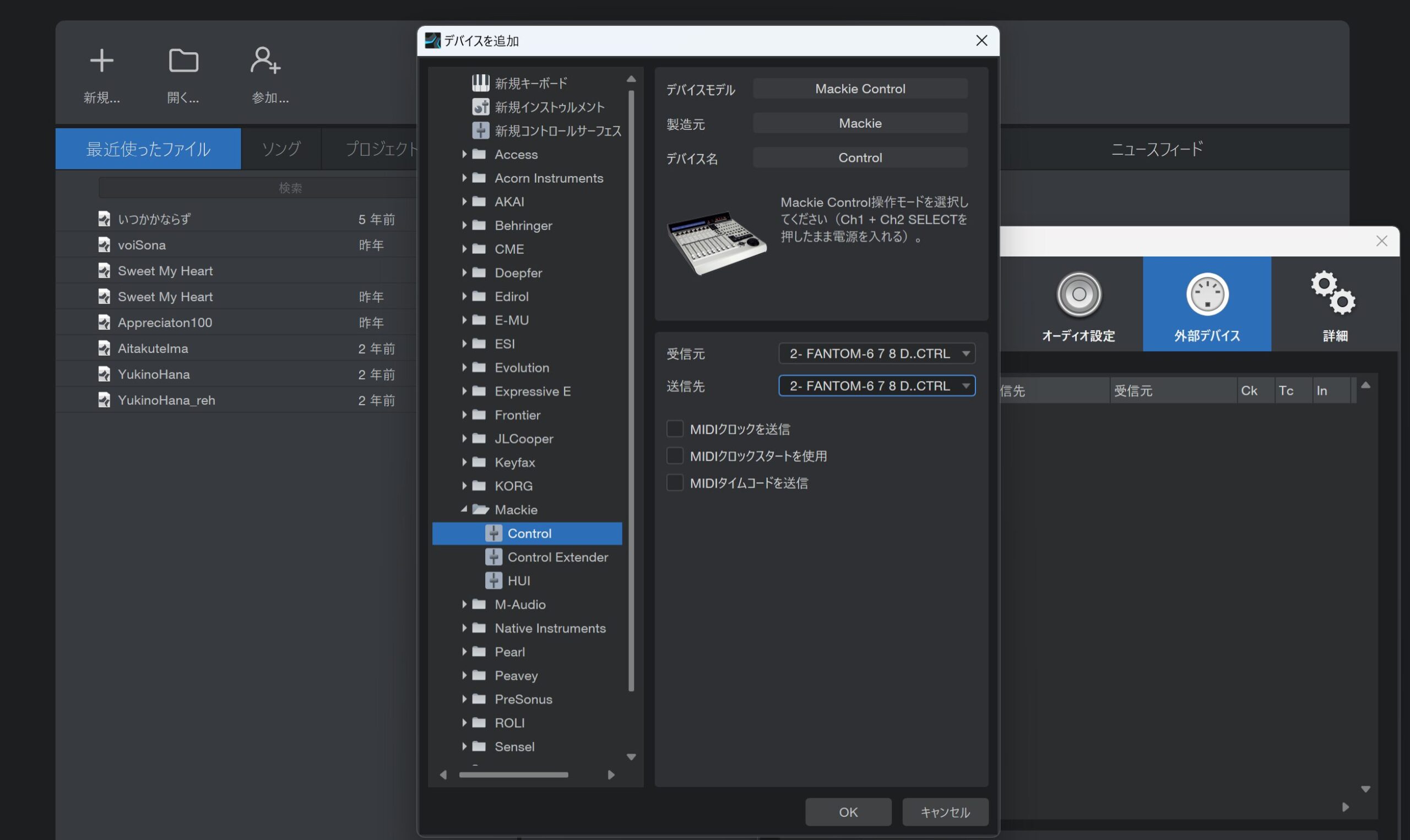
Task: Open External Devices (外部デバイス) icon
Action: pyautogui.click(x=1207, y=304)
